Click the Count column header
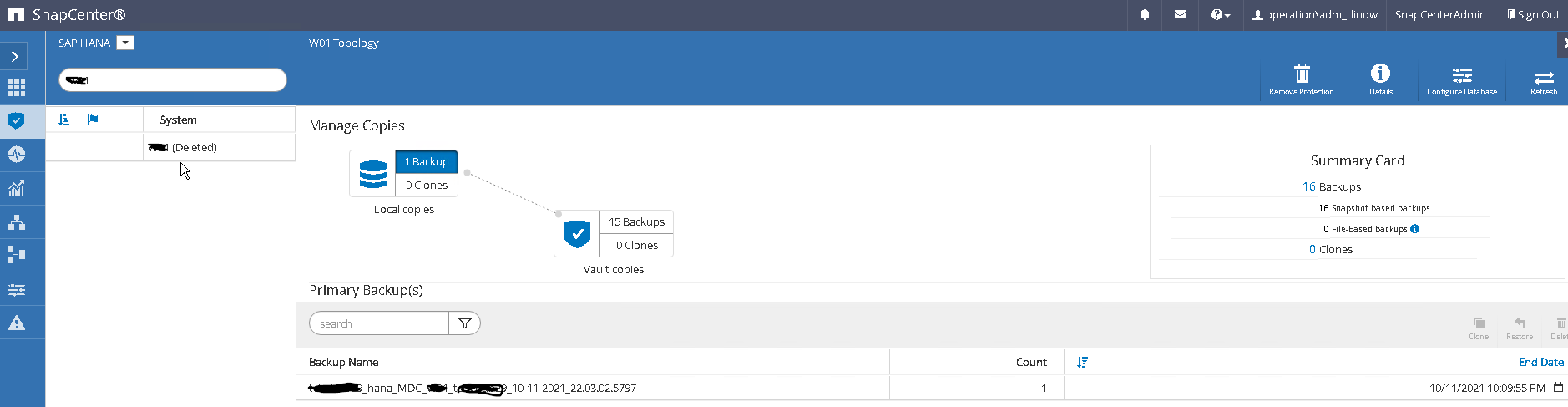1568x407 pixels. point(1031,362)
